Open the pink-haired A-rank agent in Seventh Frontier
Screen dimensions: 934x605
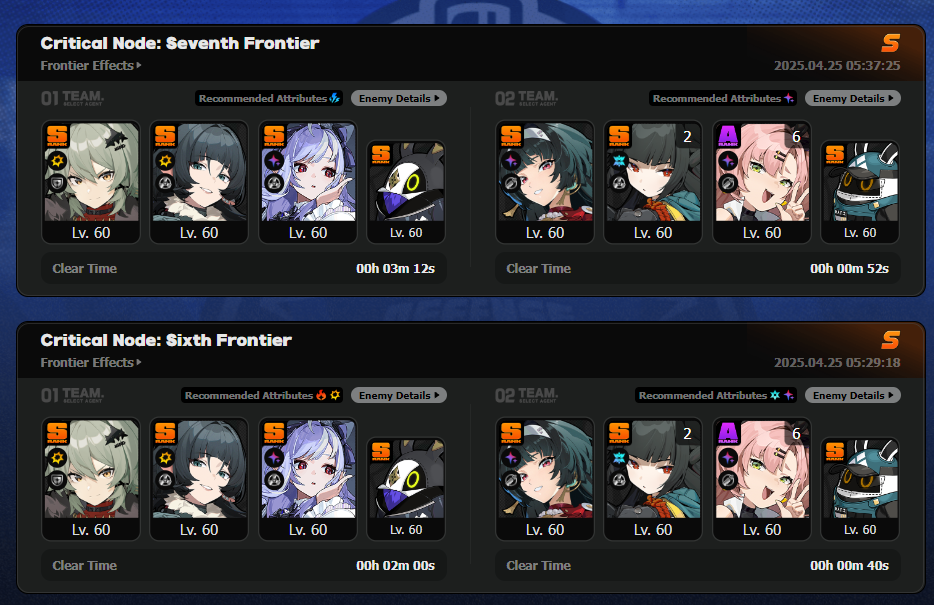point(762,182)
